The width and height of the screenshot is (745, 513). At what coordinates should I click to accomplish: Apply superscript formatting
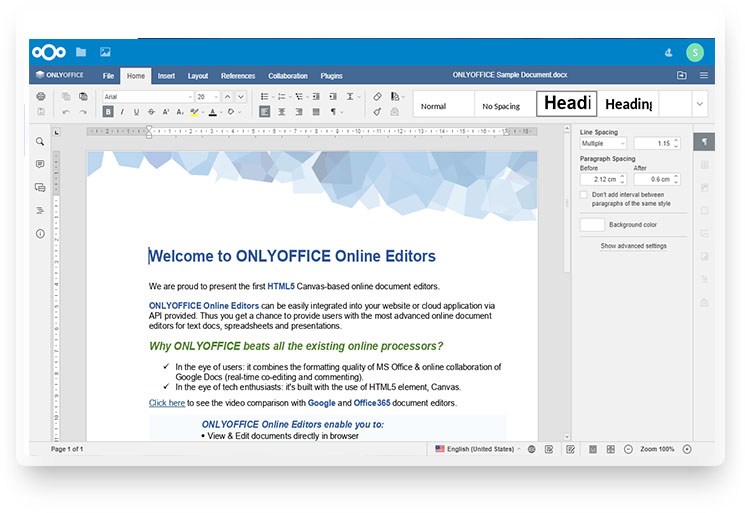coord(166,112)
